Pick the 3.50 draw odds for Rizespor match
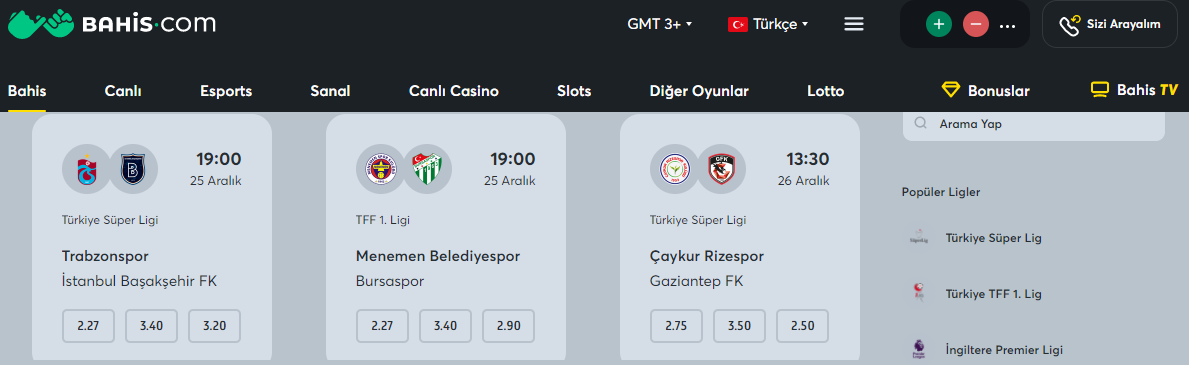1189x365 pixels. point(739,326)
